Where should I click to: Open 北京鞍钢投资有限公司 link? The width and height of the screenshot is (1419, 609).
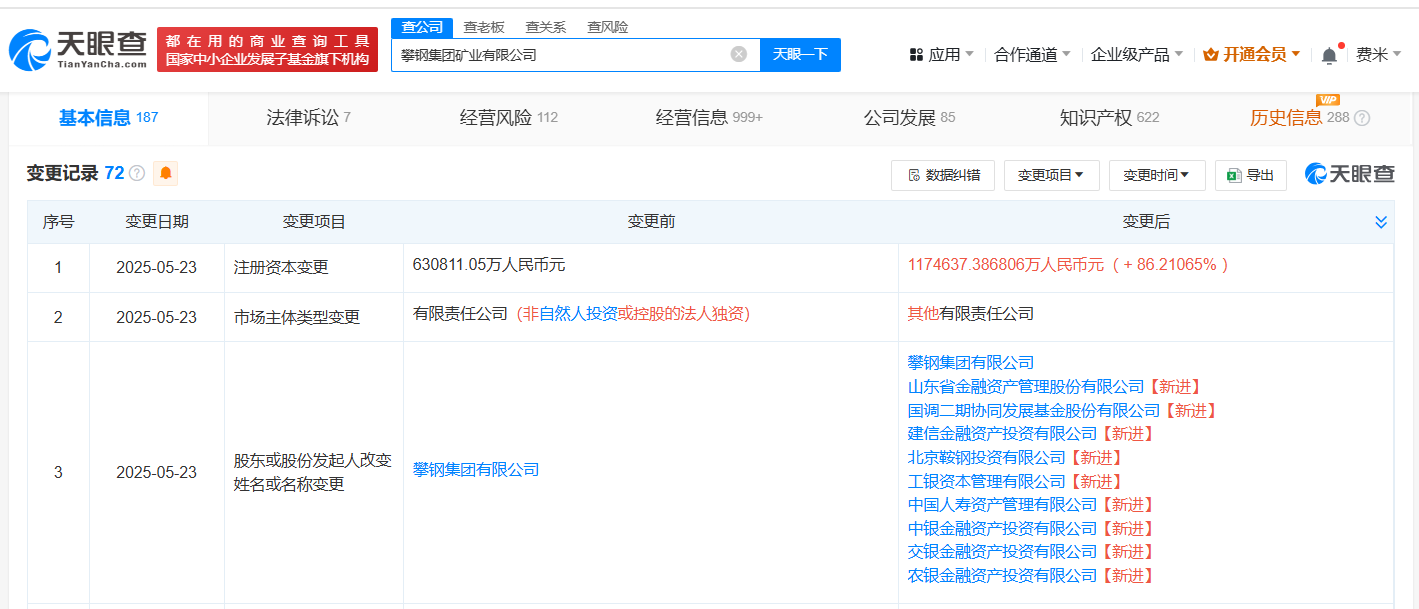(x=986, y=457)
